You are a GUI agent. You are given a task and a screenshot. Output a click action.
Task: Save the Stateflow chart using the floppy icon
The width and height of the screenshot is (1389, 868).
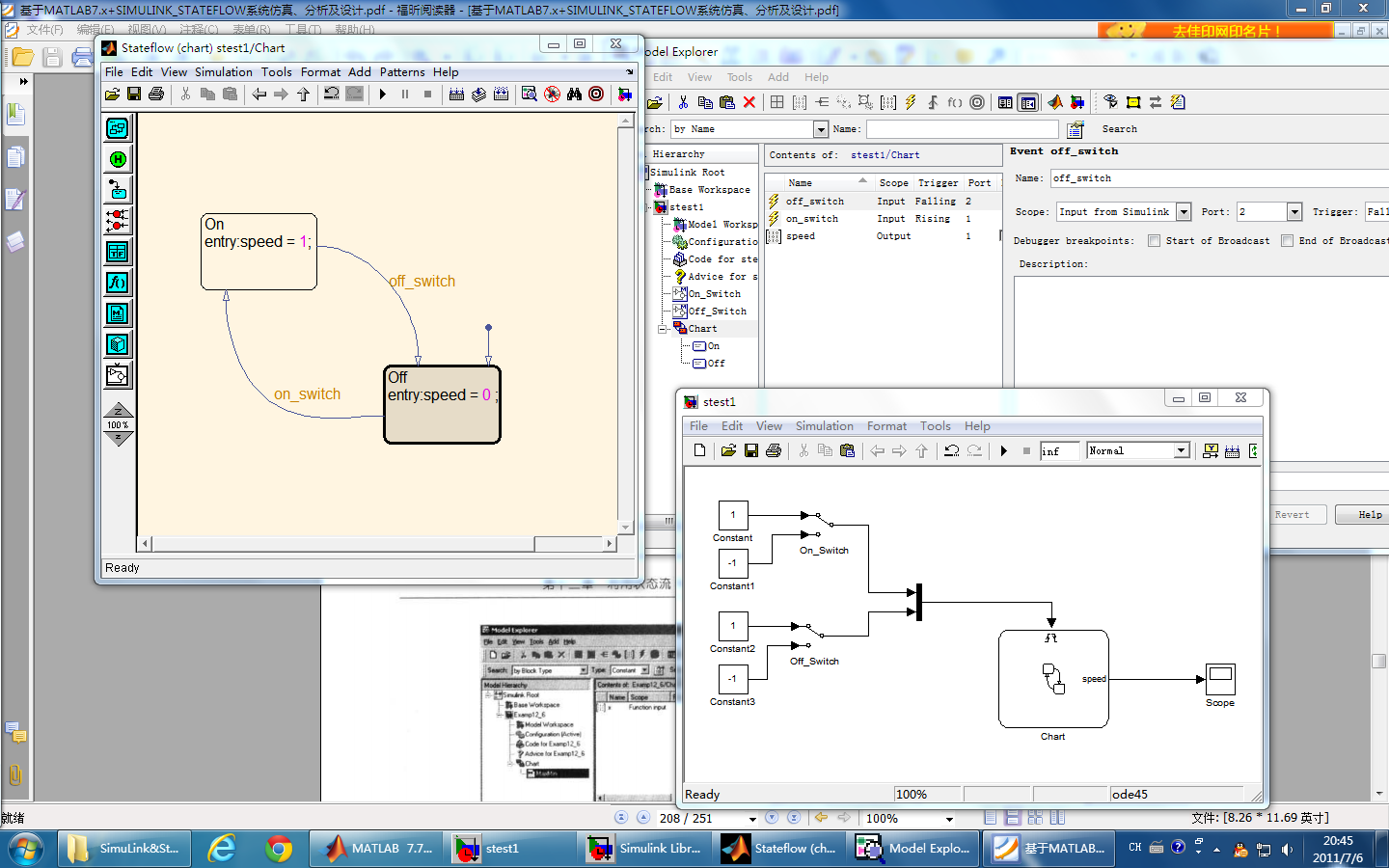[x=134, y=95]
